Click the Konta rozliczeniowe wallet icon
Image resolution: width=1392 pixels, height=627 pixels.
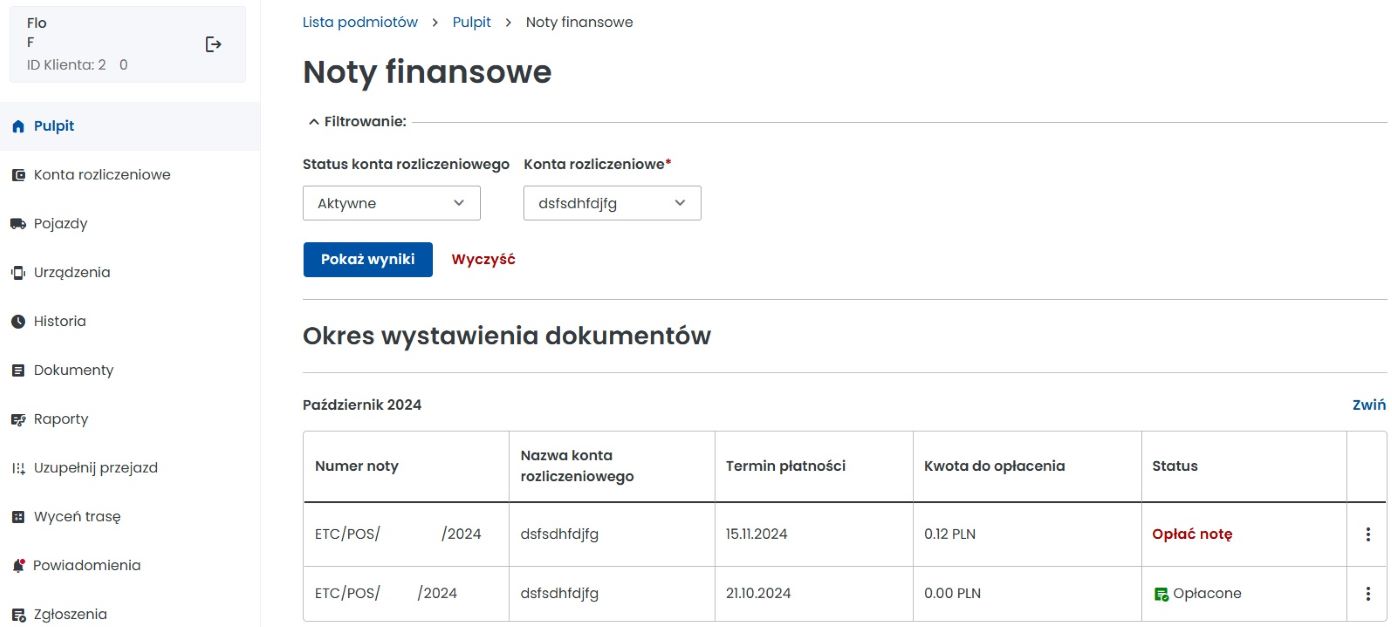[17, 175]
